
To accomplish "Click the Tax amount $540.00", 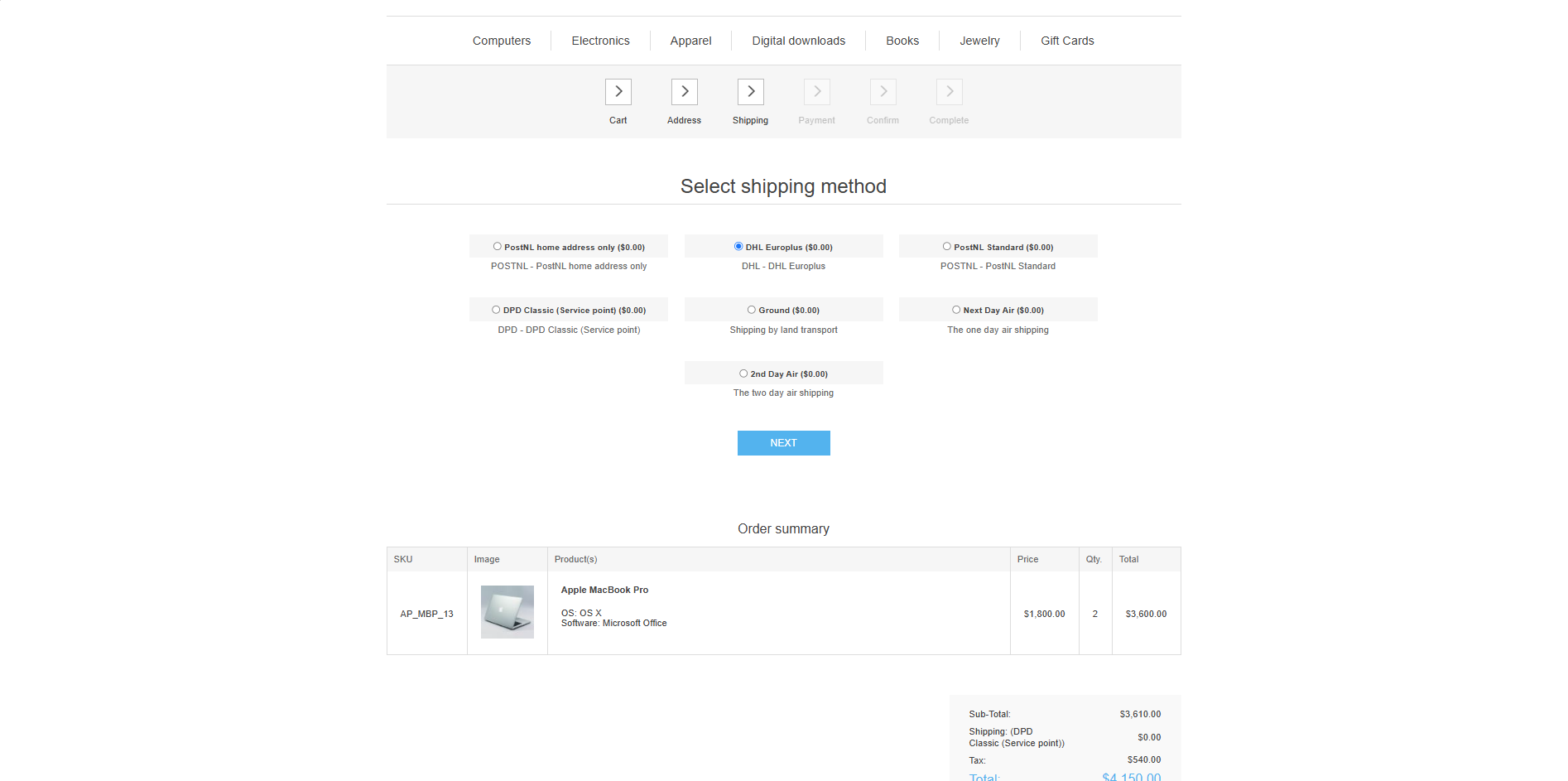I will tap(1144, 759).
